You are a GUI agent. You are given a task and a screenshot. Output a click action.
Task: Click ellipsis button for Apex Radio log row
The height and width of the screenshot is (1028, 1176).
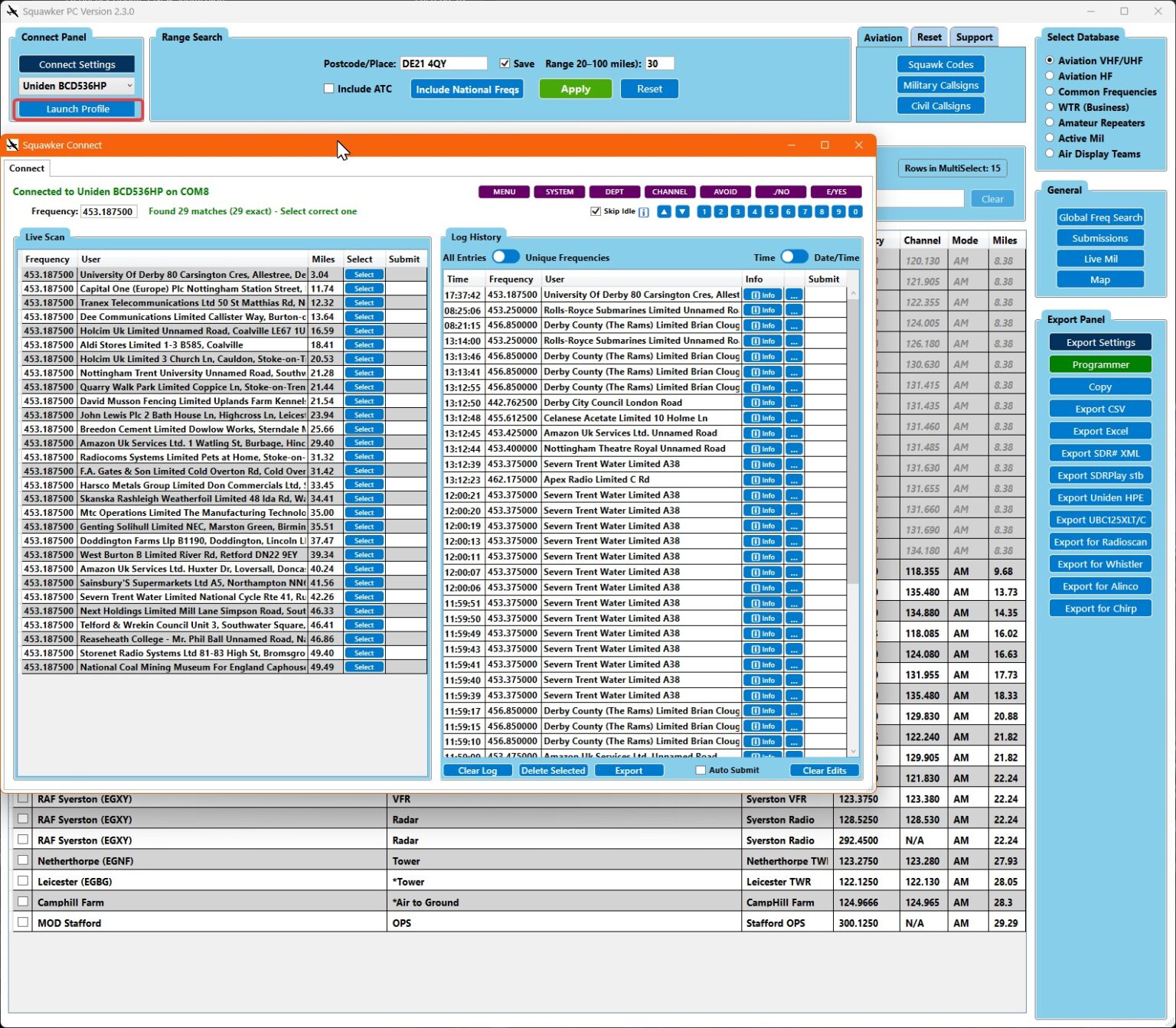(x=794, y=480)
